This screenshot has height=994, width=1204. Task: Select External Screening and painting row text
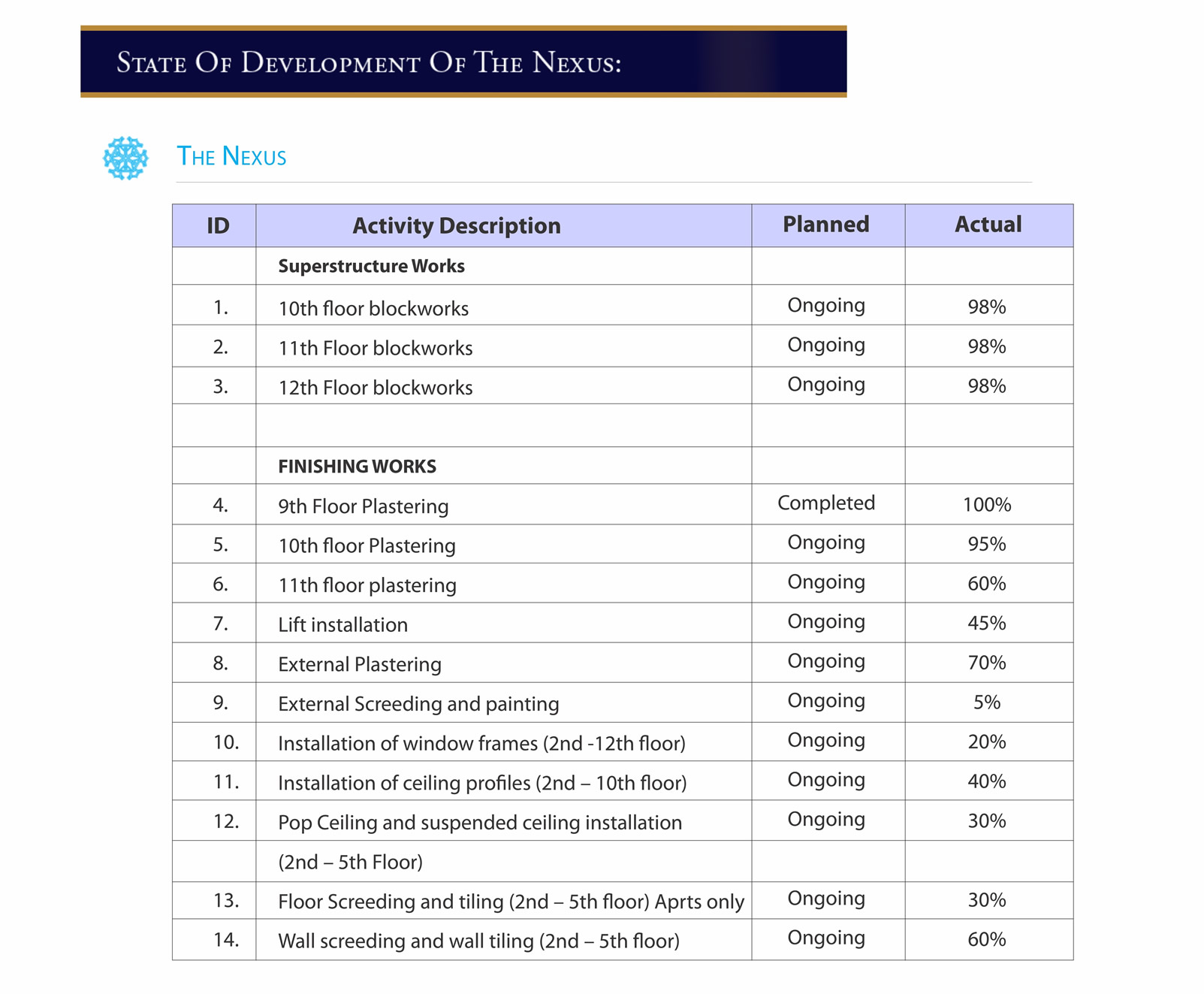[418, 704]
